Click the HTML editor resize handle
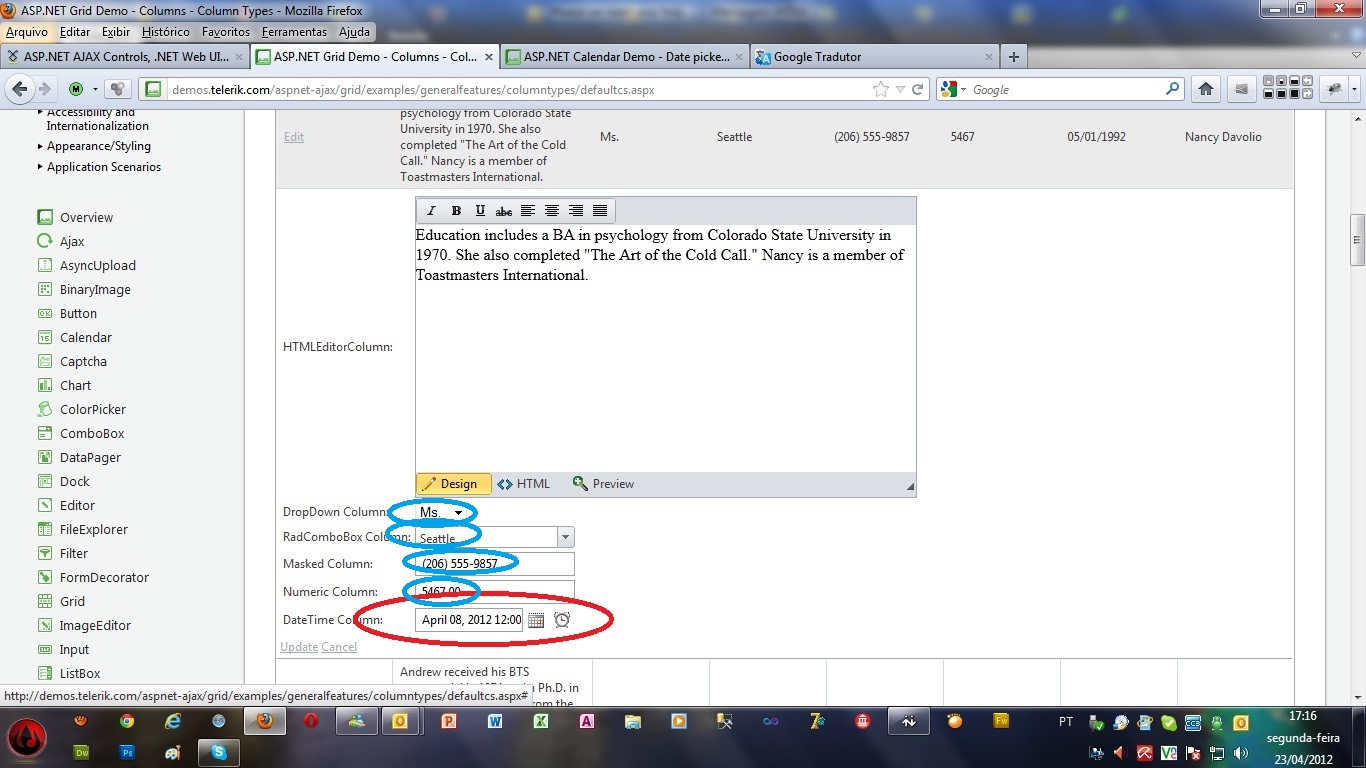 tap(910, 487)
